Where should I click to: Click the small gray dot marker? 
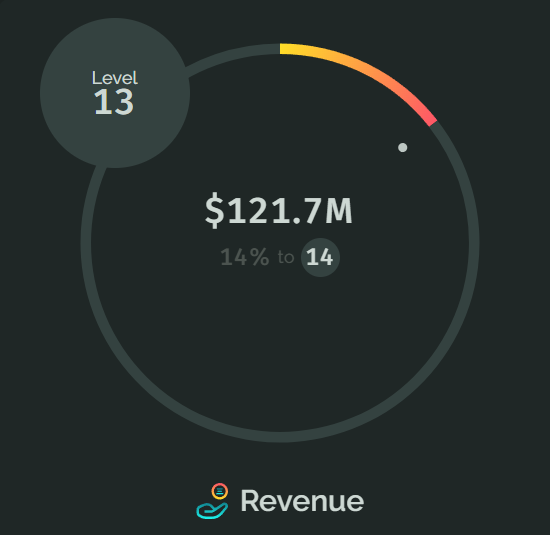[x=403, y=147]
